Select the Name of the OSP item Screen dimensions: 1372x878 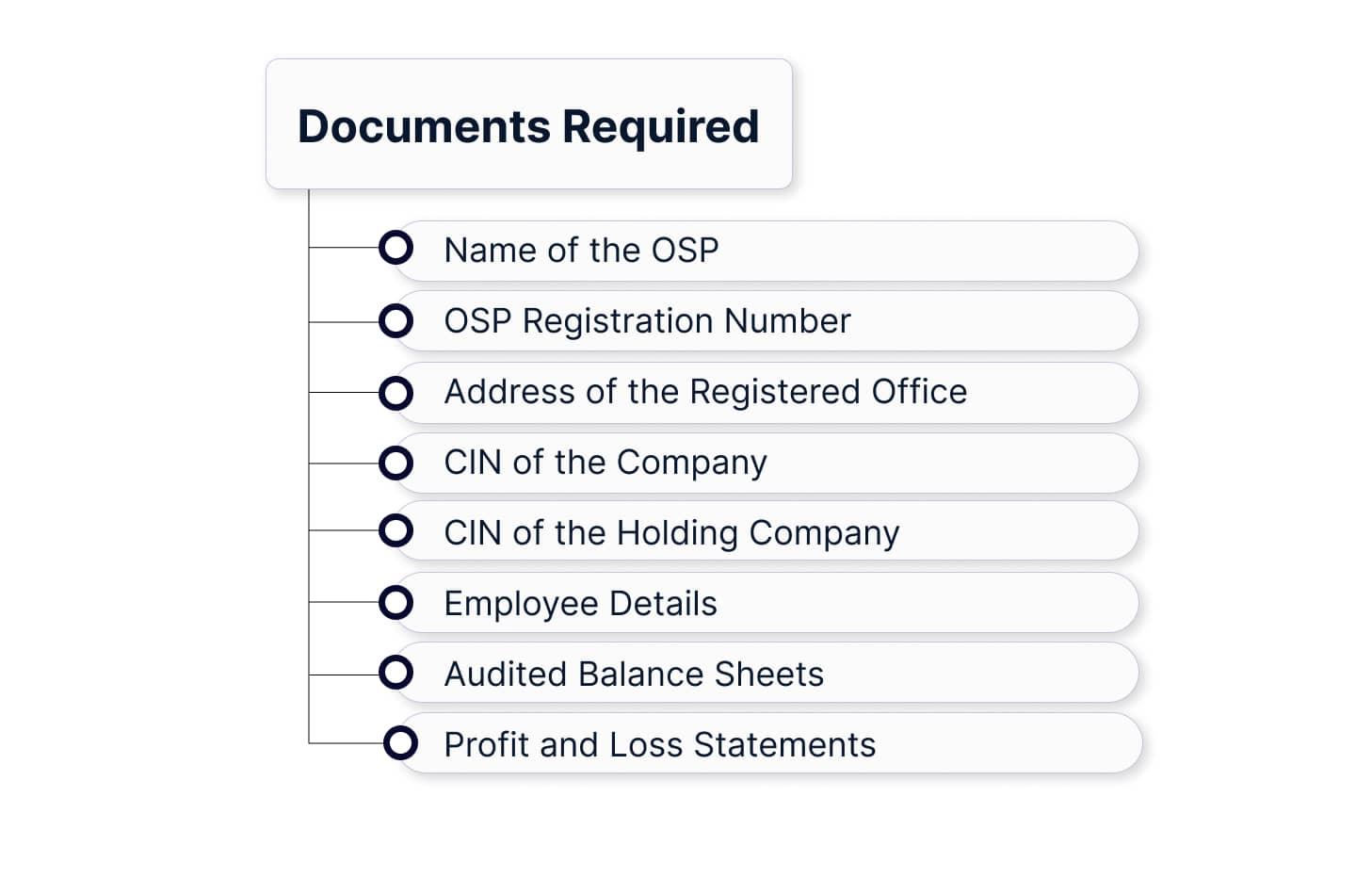click(x=581, y=251)
